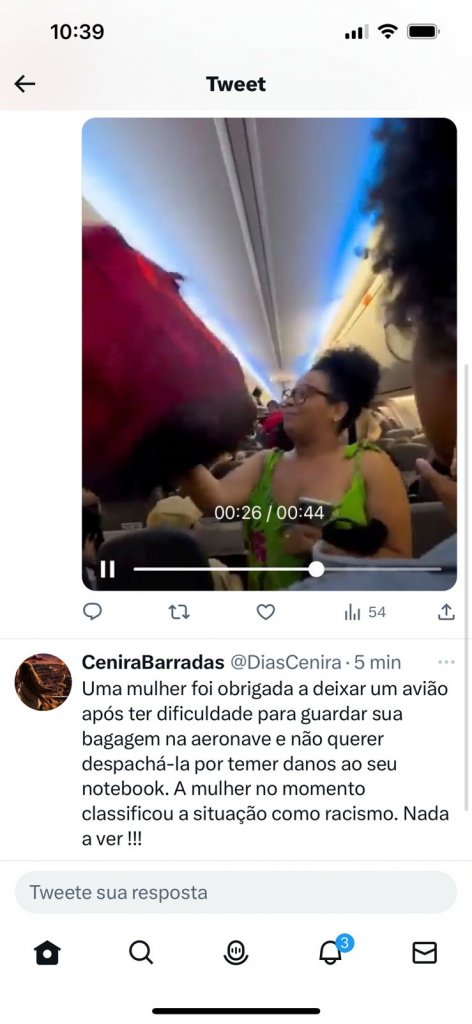View tweet analytics showing 54 views

pyautogui.click(x=365, y=612)
